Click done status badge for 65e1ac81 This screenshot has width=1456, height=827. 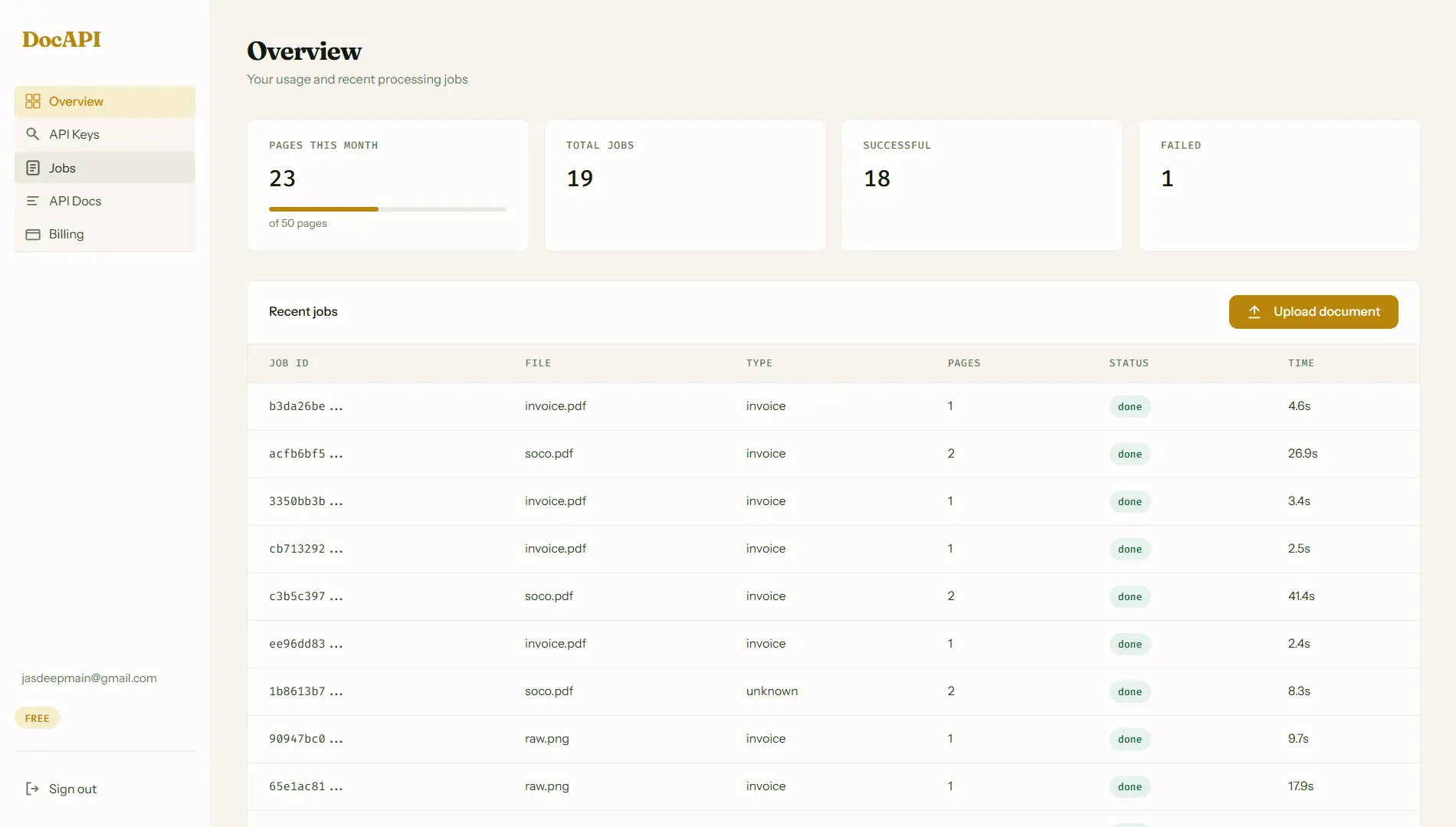pyautogui.click(x=1130, y=786)
